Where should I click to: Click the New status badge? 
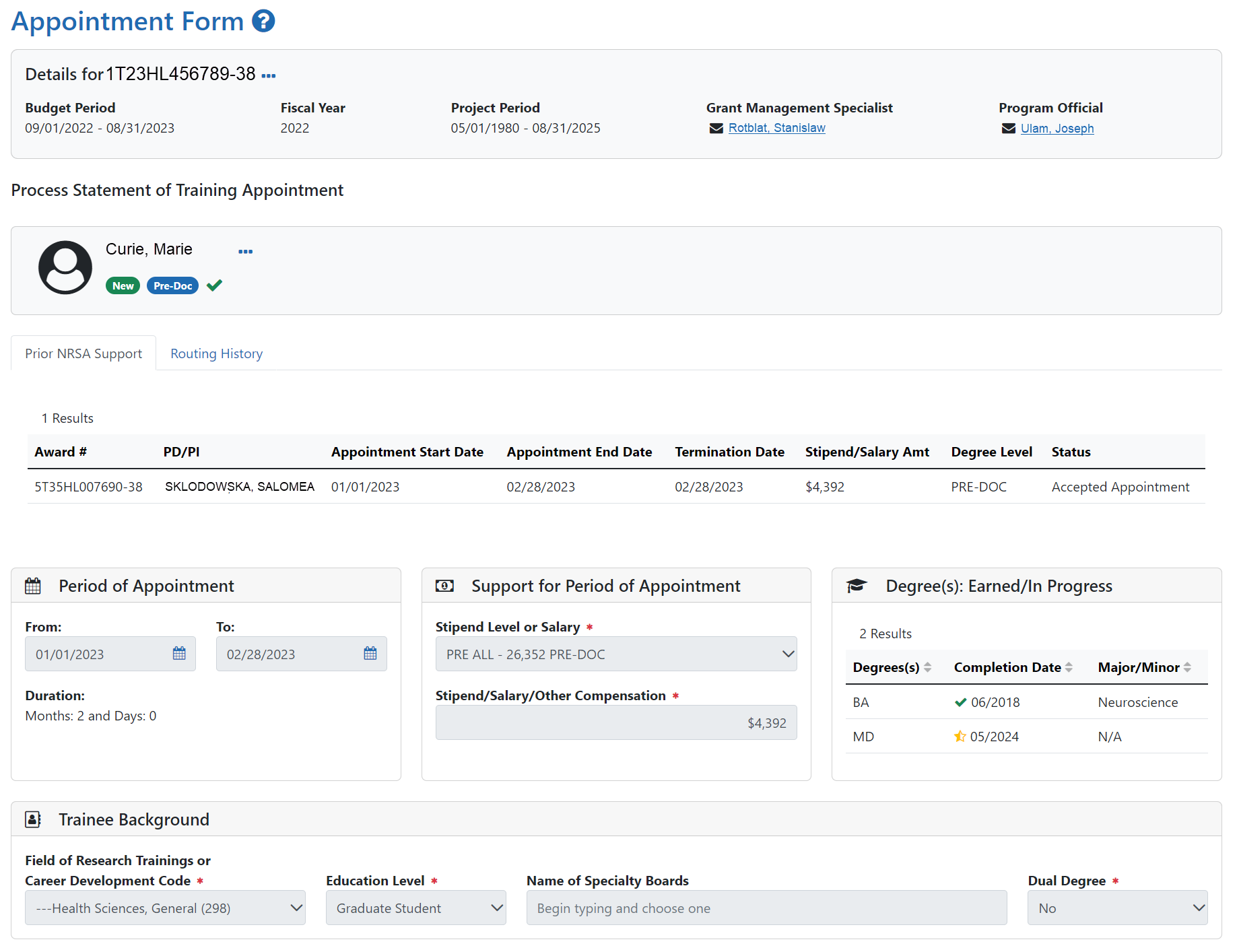[x=123, y=285]
